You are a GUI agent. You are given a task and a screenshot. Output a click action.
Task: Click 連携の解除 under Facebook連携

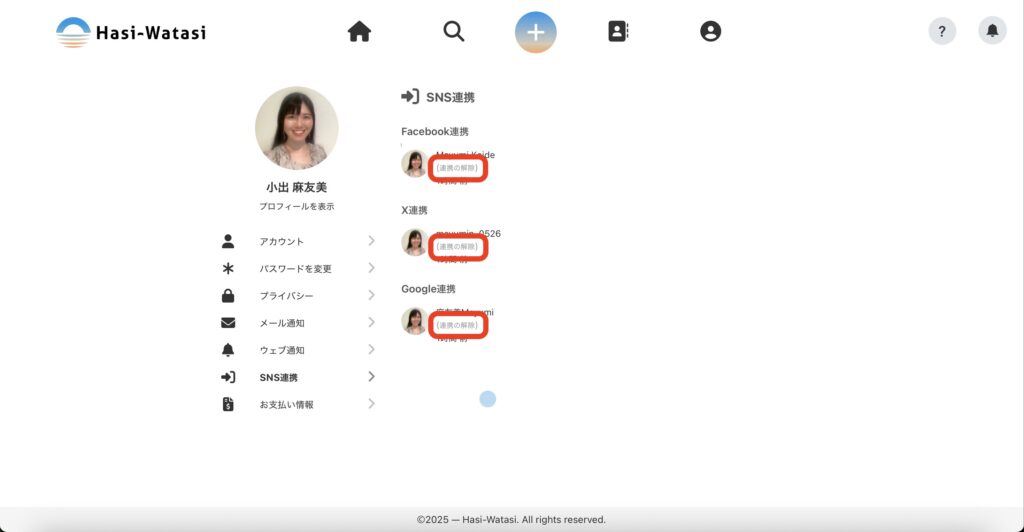[458, 168]
